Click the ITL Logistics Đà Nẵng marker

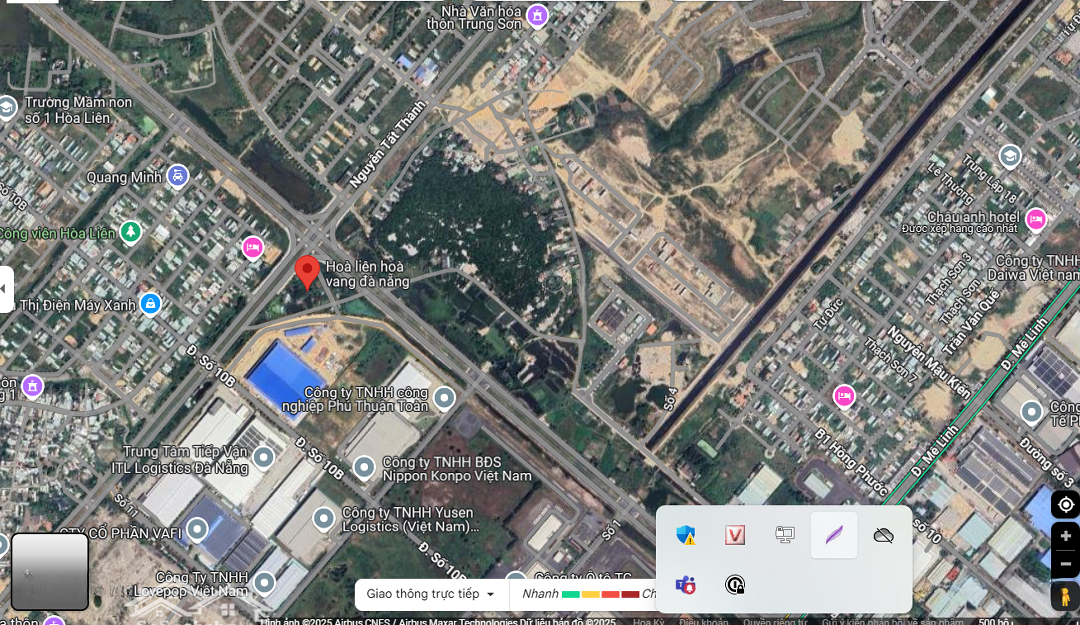click(x=264, y=457)
